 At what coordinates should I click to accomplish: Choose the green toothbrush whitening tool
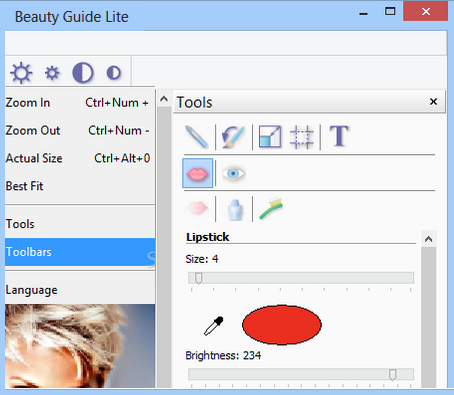coord(271,209)
